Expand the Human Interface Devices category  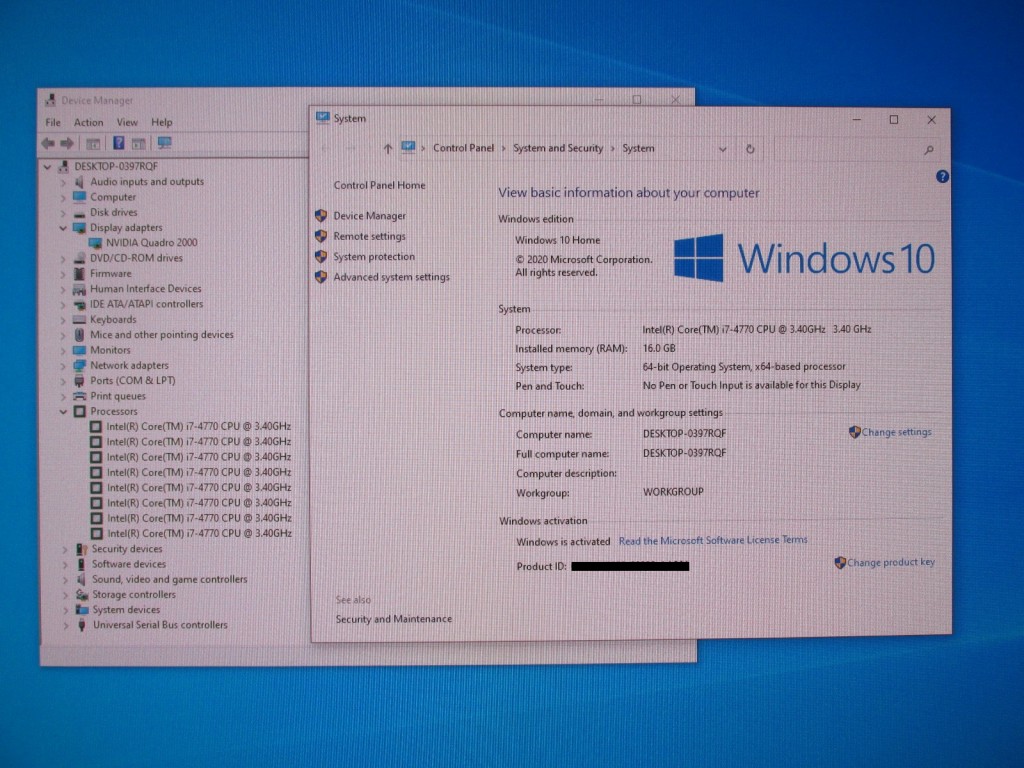[63, 289]
